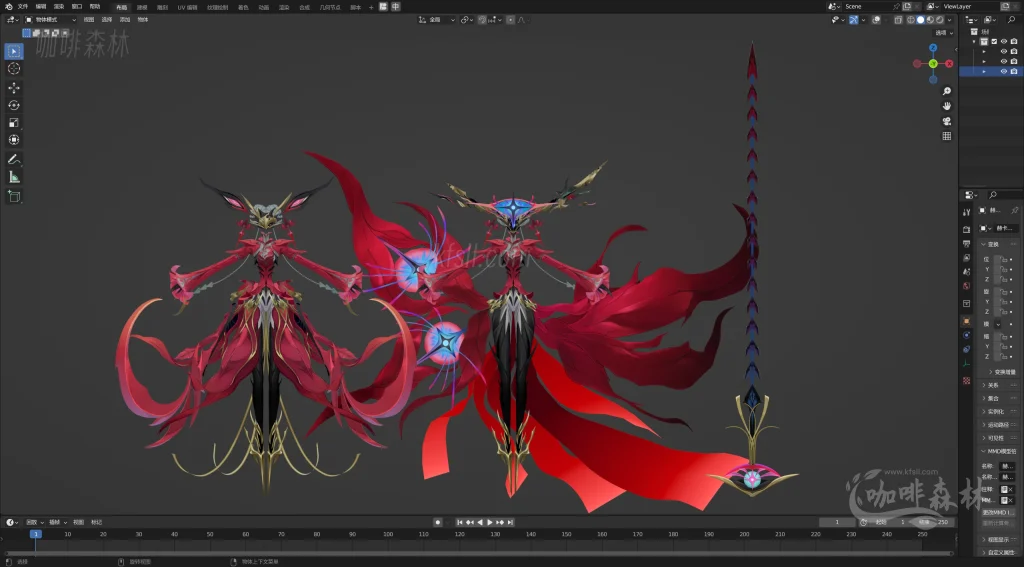Screen dimensions: 1024x567
Task: Play the animation forward
Action: pos(490,522)
